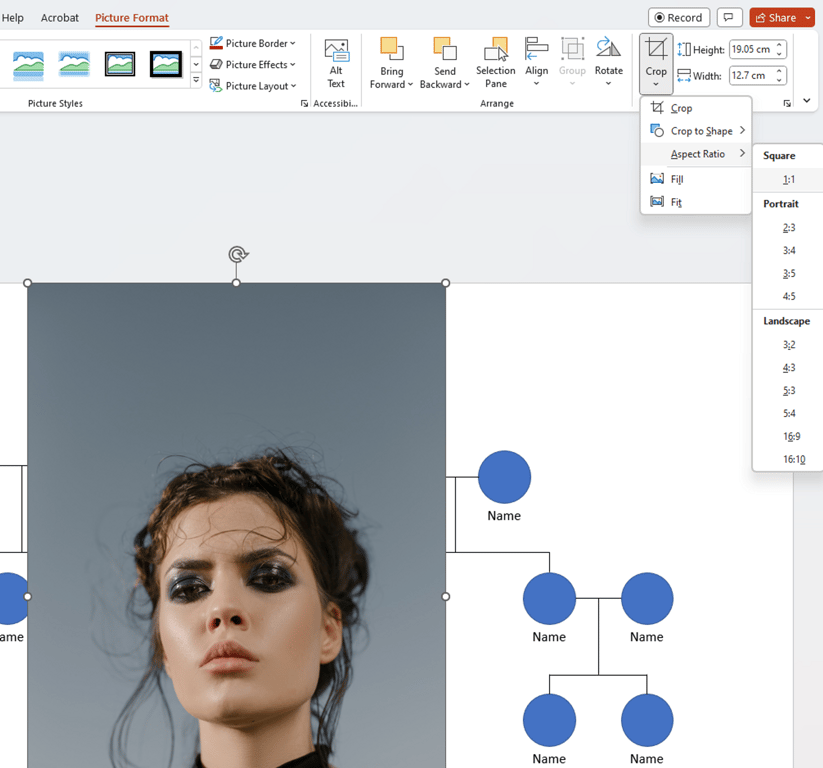Open the Size and Position dialog launcher
The height and width of the screenshot is (768, 823).
click(787, 103)
